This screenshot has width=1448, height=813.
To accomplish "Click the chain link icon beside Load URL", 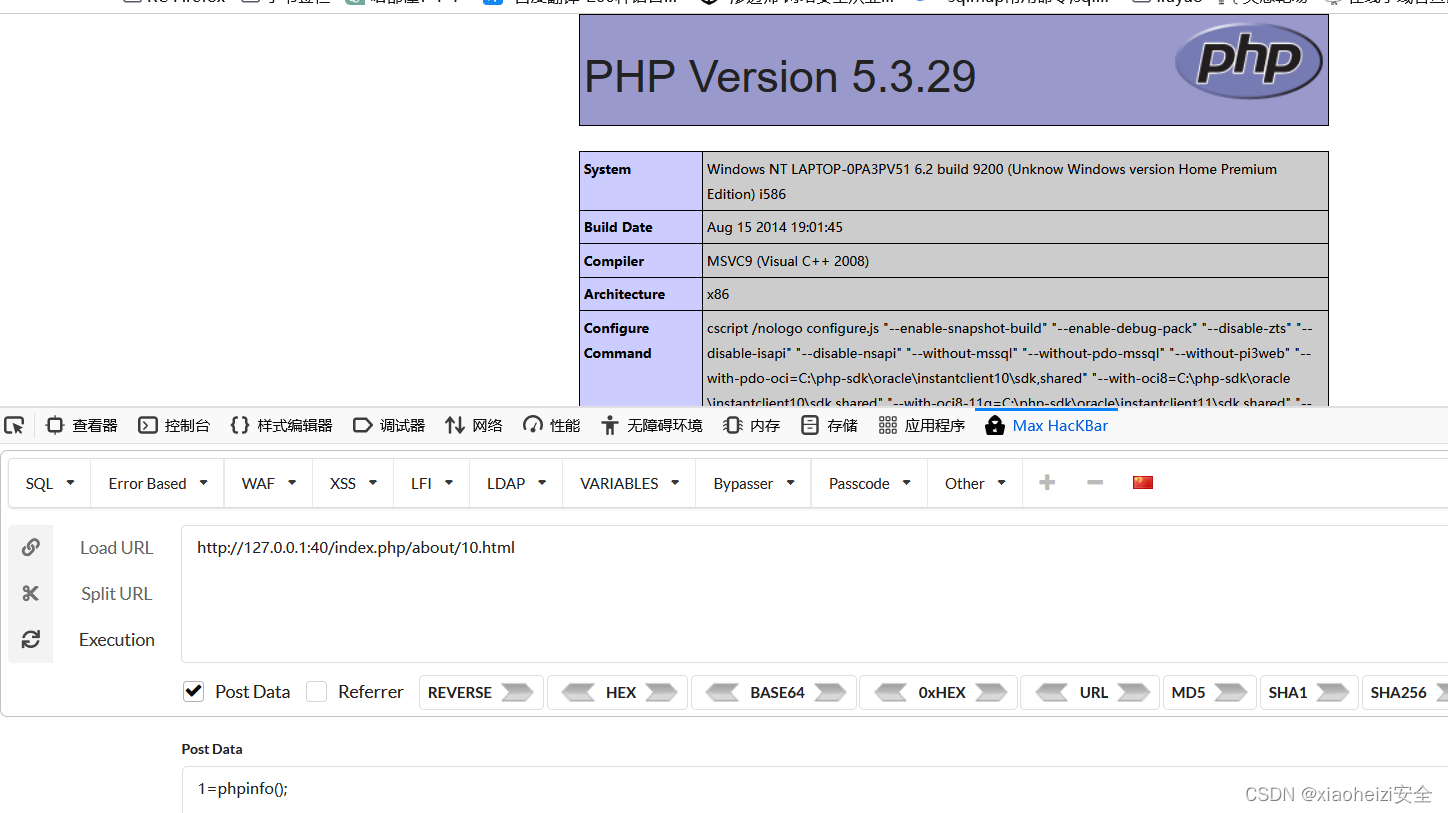I will (30, 547).
